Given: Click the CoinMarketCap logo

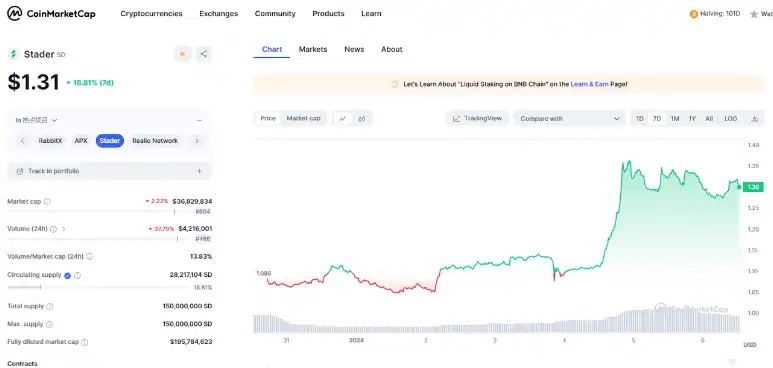Looking at the screenshot, I should click(x=51, y=14).
